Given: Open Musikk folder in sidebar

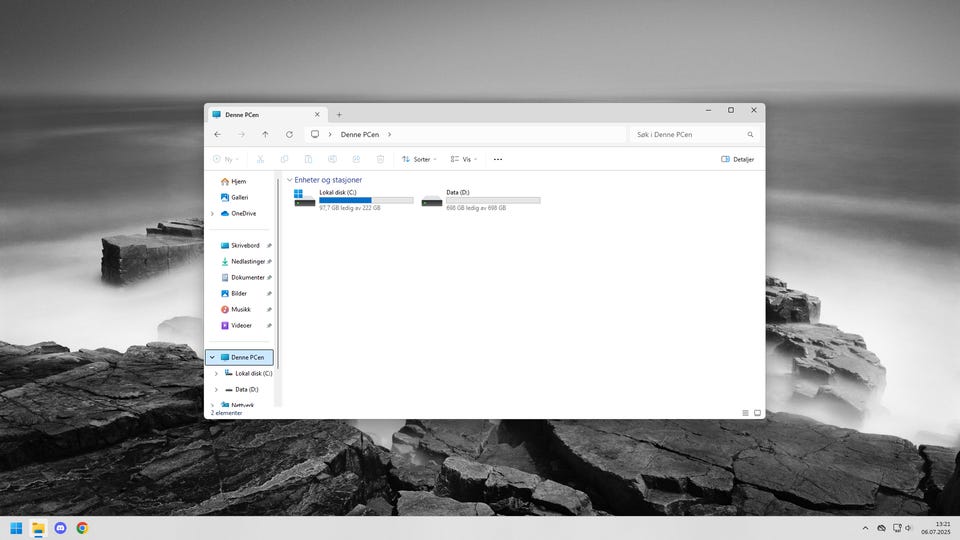Looking at the screenshot, I should pos(239,309).
